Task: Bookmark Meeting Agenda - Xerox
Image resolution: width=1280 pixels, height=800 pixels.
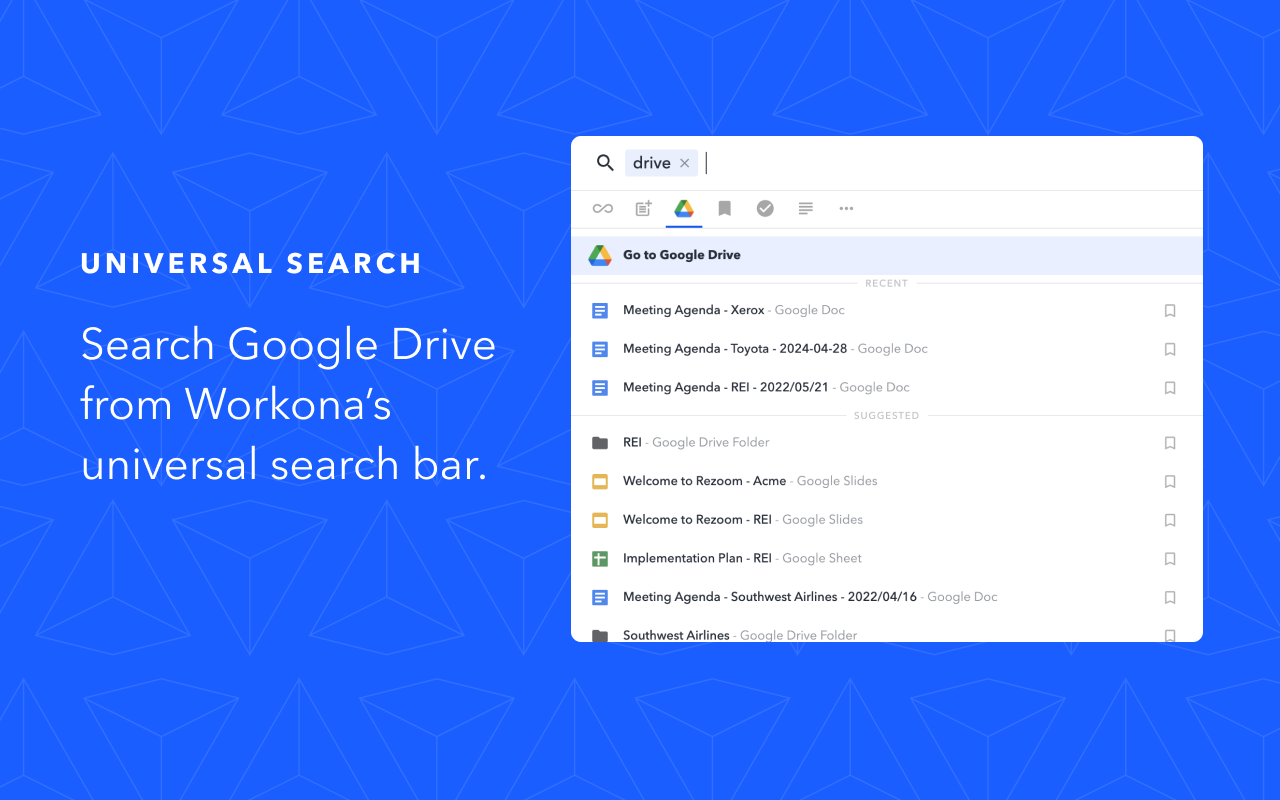Action: 1170,311
